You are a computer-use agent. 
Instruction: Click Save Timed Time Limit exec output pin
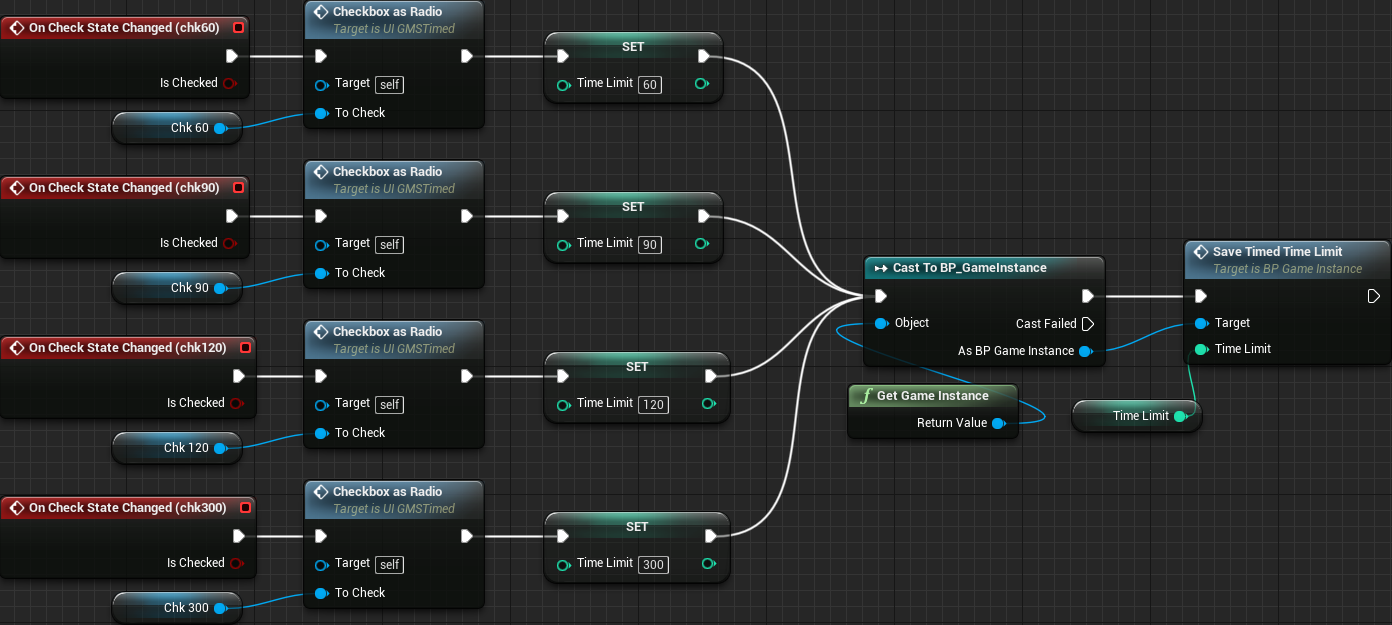click(1374, 296)
